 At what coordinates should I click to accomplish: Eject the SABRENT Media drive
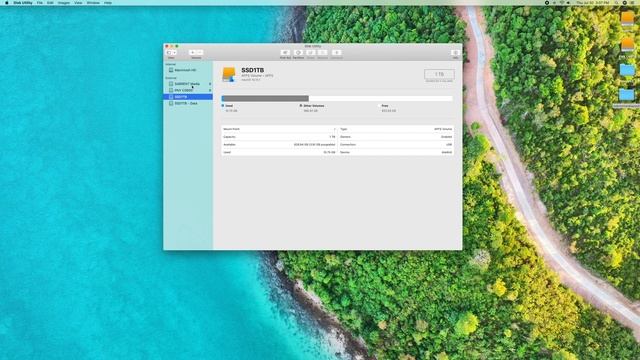tap(210, 84)
